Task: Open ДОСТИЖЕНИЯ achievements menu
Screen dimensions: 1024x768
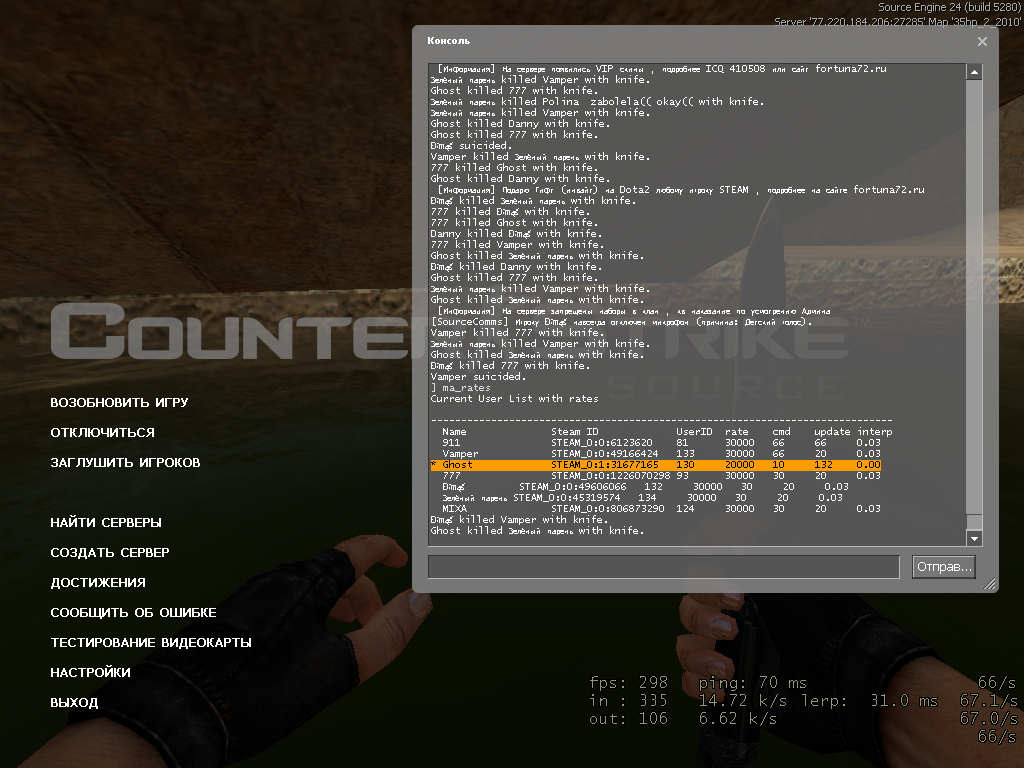Action: click(x=98, y=583)
